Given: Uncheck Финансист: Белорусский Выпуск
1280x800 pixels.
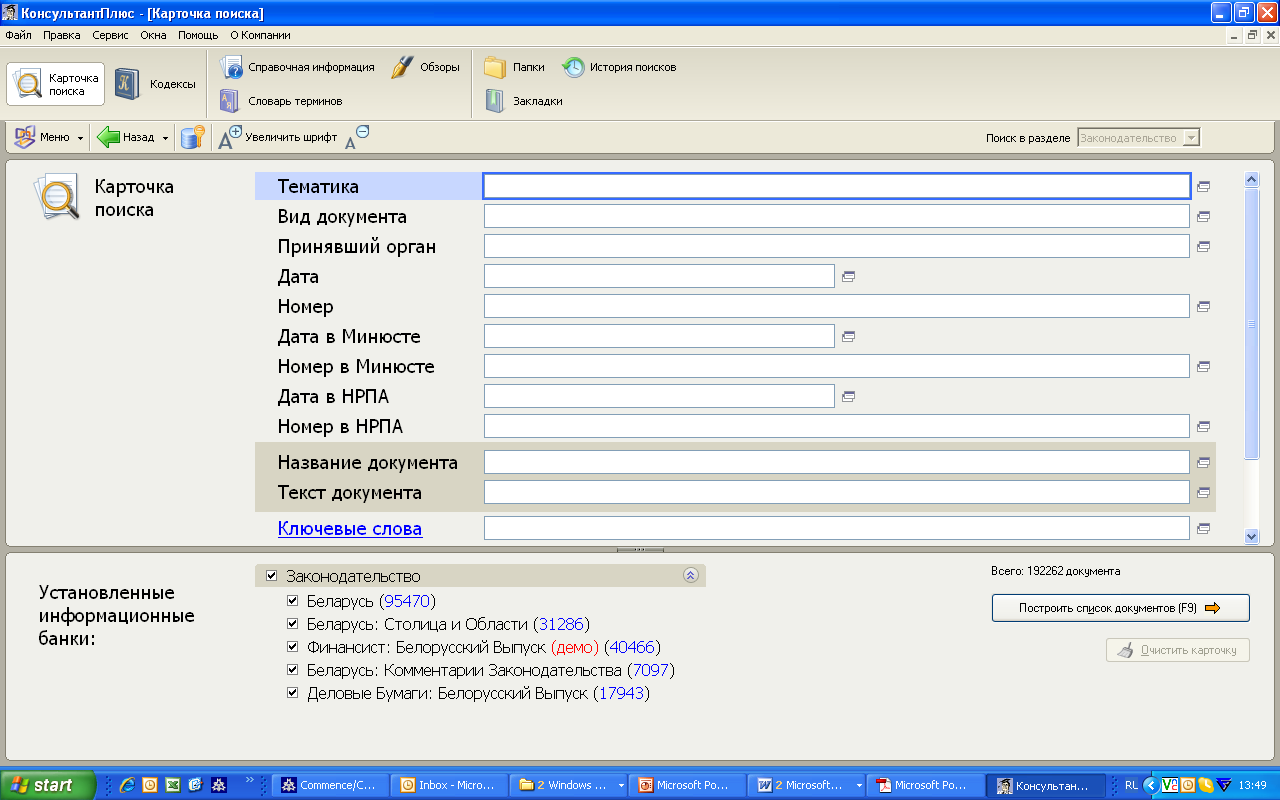Looking at the screenshot, I should coord(292,647).
